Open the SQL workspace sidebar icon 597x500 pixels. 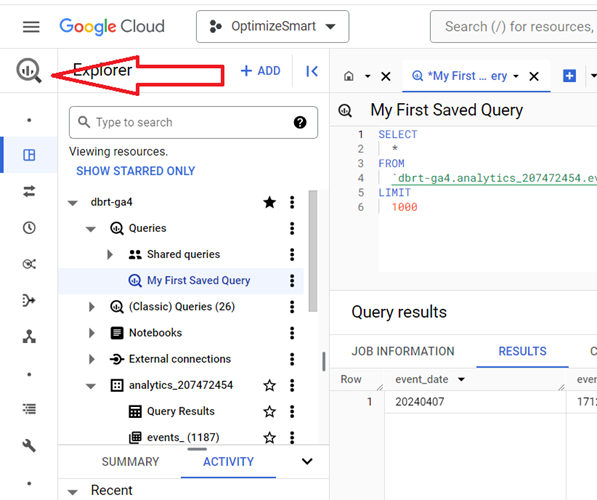coord(29,155)
